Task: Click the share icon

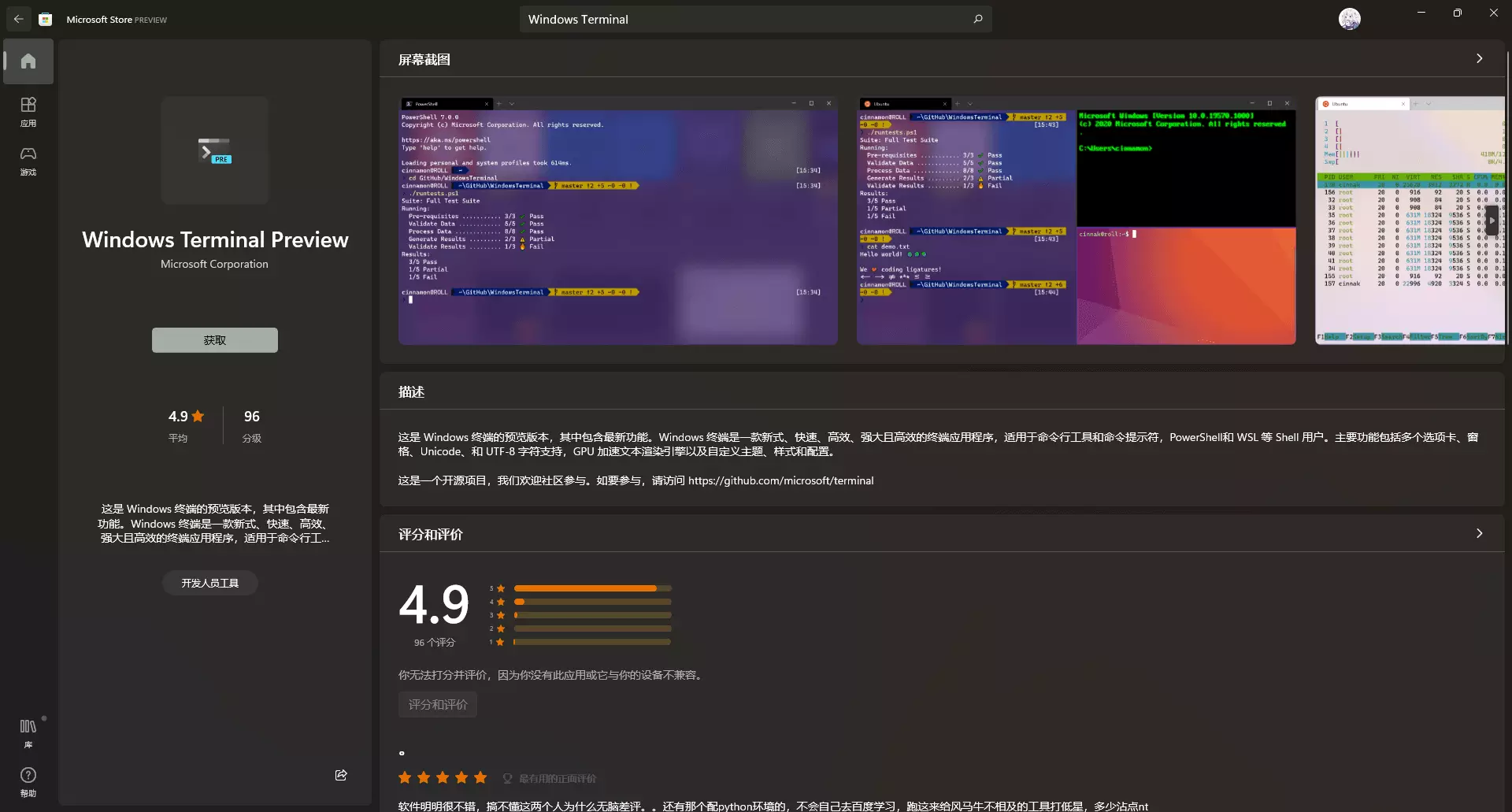Action: [341, 775]
